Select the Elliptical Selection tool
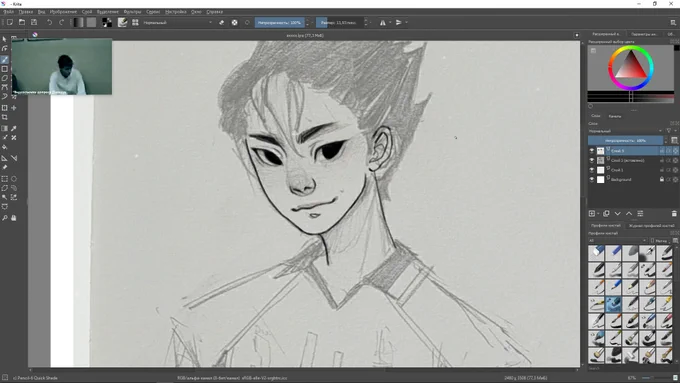680x383 pixels. coord(14,179)
